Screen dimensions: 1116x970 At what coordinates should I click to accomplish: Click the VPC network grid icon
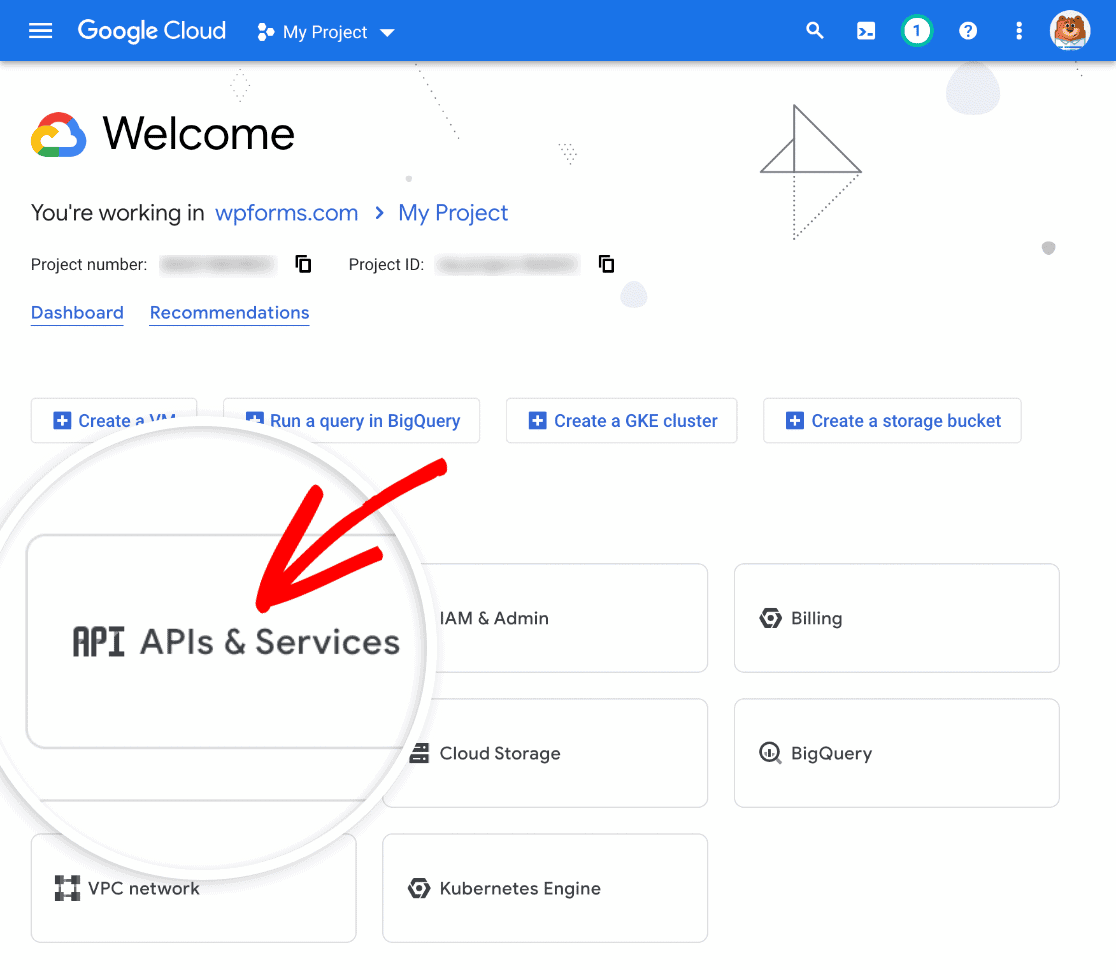(68, 888)
